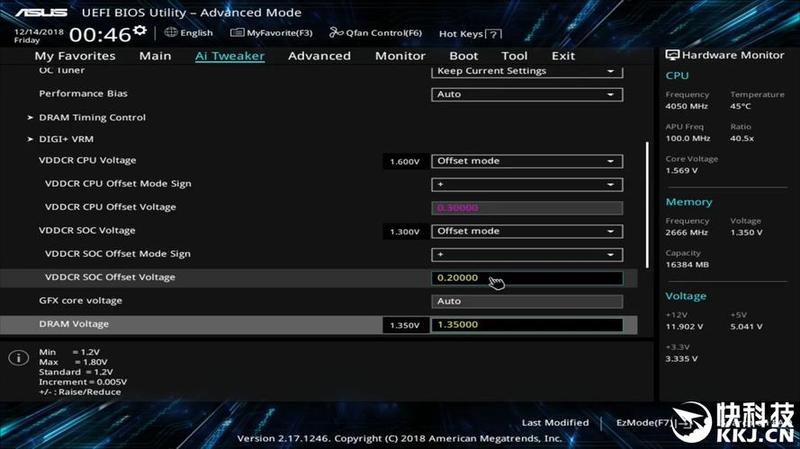Open the My Favorites tab
Viewport: 800px width, 449px height.
[x=75, y=56]
